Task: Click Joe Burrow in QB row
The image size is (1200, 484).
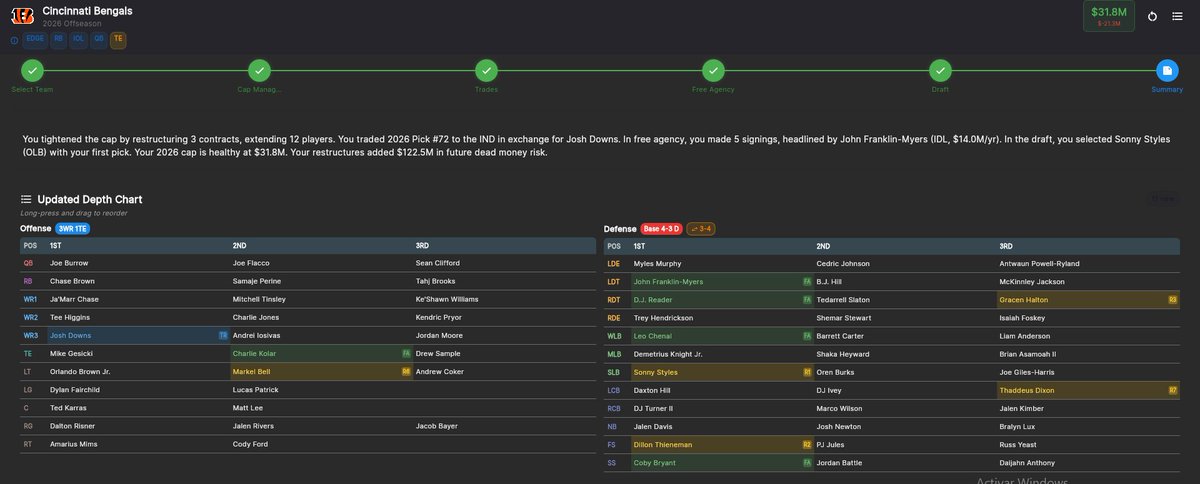Action: [68, 263]
